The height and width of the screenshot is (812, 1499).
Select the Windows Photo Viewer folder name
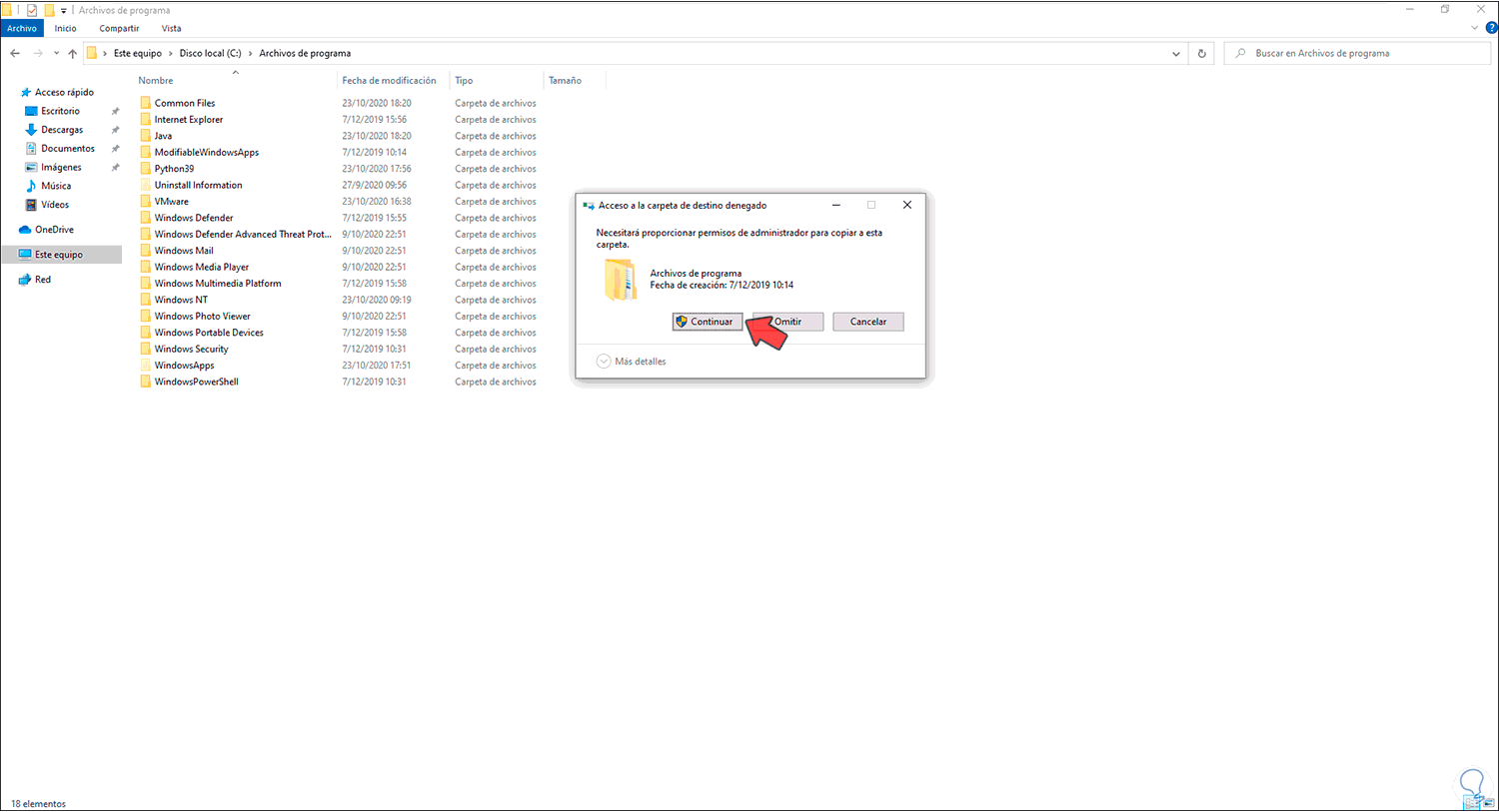[203, 317]
